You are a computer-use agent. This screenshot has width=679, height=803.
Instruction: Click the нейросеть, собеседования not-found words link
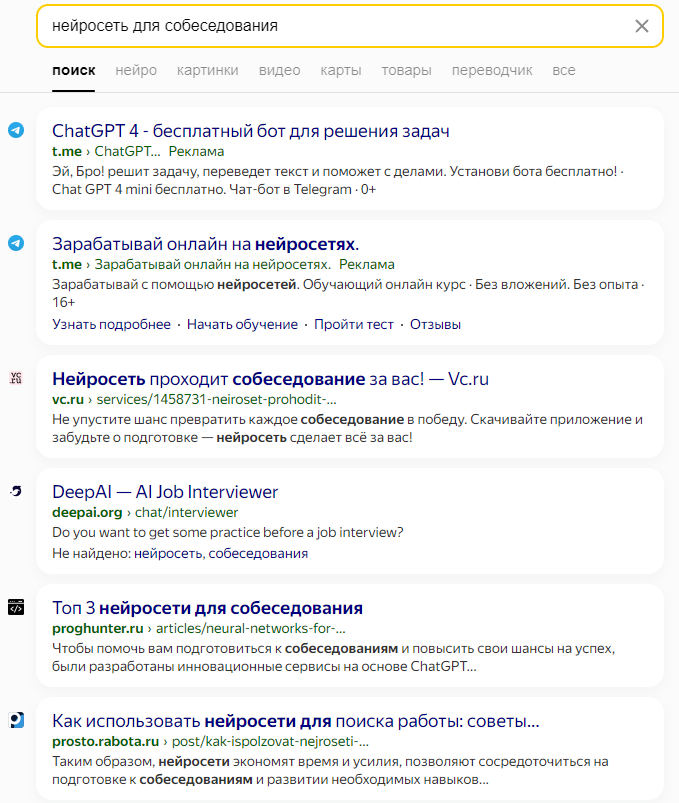tap(221, 554)
